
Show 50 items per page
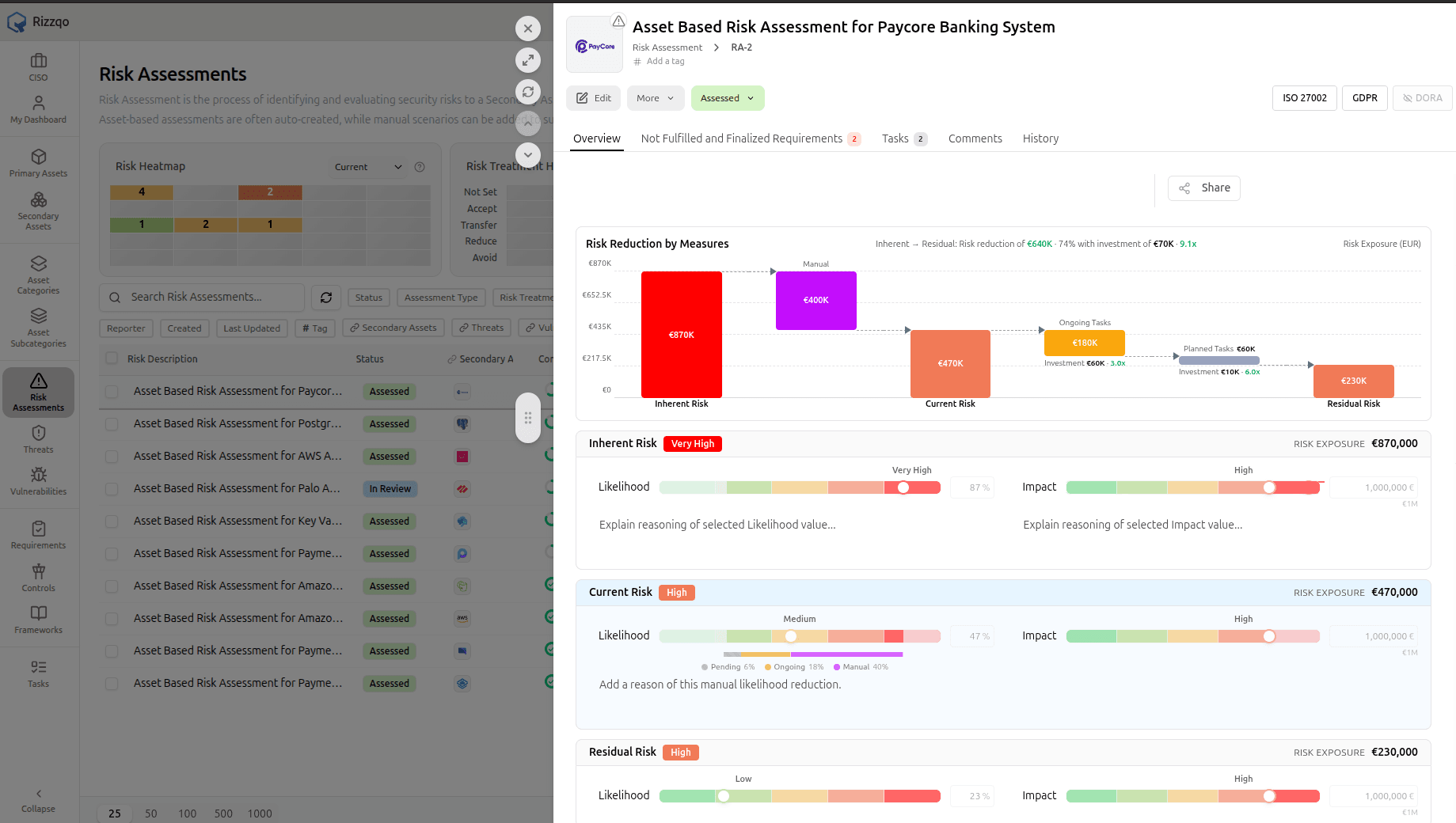[151, 814]
